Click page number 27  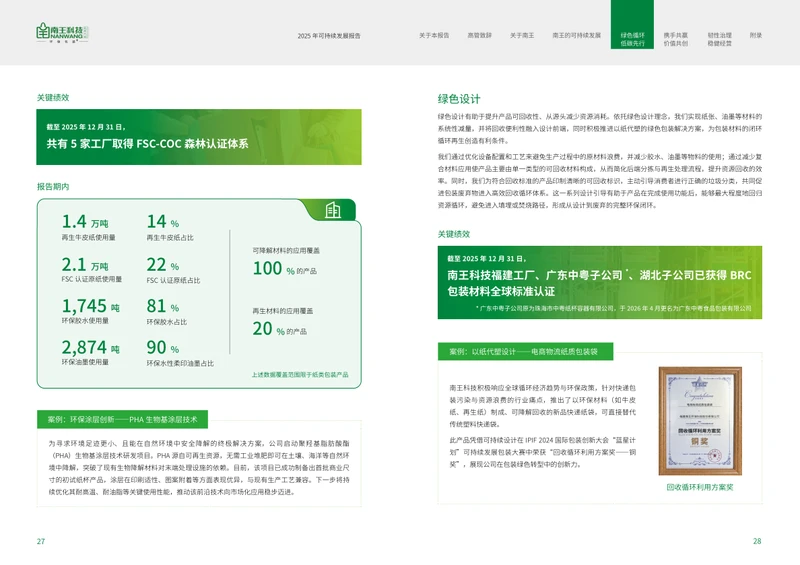[x=41, y=541]
